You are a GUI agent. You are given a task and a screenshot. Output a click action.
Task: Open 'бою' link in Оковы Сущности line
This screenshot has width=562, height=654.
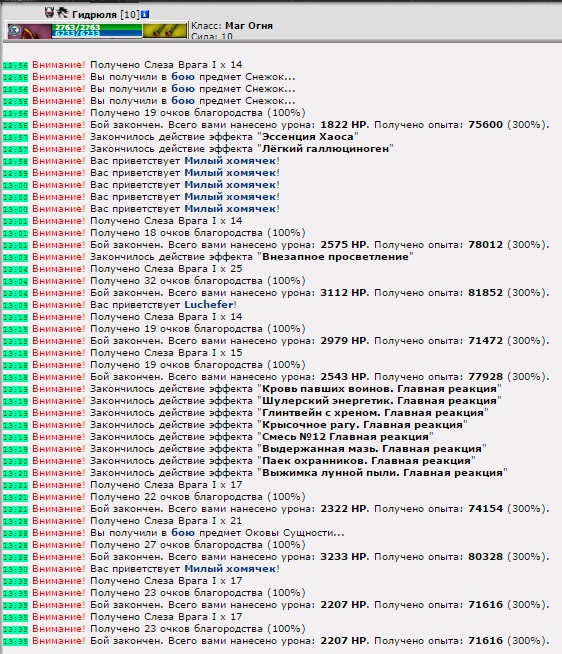(183, 533)
